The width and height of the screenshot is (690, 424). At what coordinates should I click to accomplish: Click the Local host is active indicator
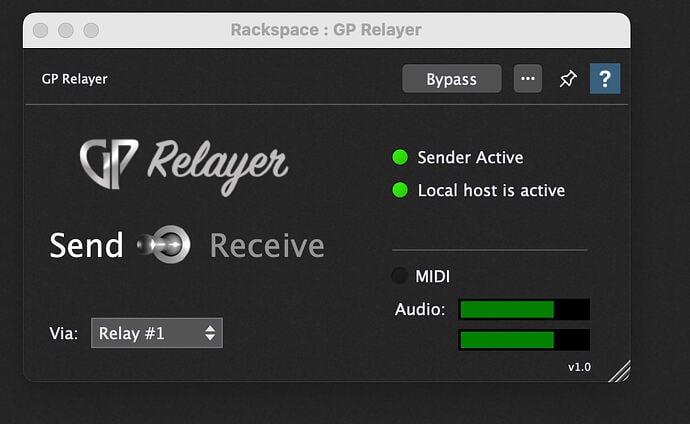point(400,190)
